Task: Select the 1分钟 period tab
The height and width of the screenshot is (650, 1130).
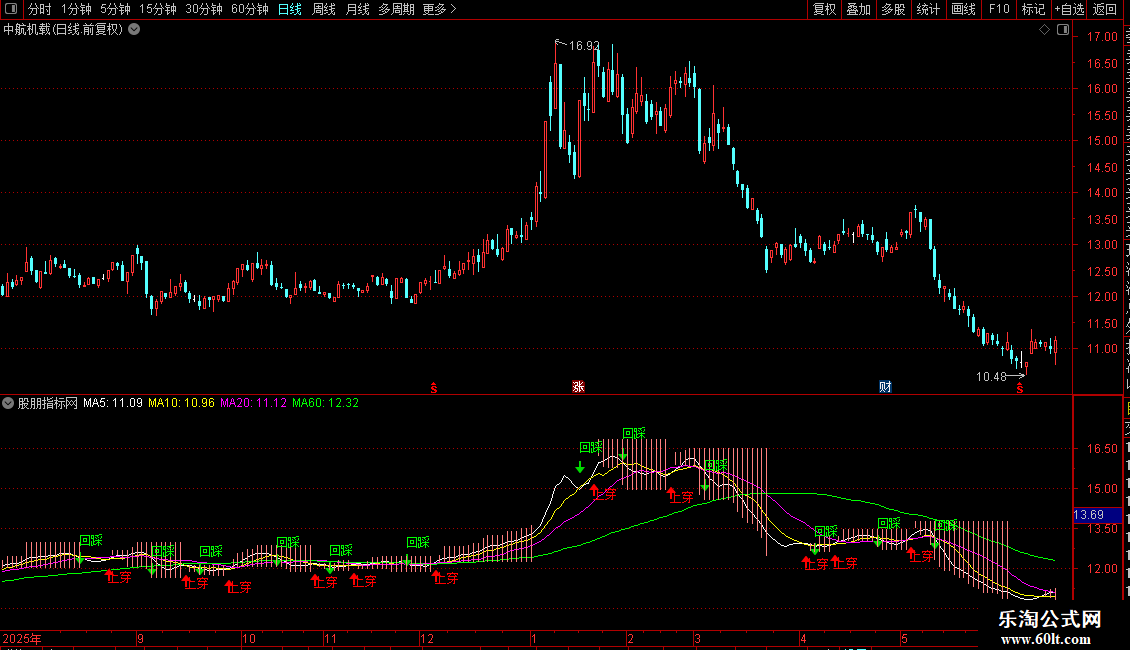Action: tap(76, 9)
